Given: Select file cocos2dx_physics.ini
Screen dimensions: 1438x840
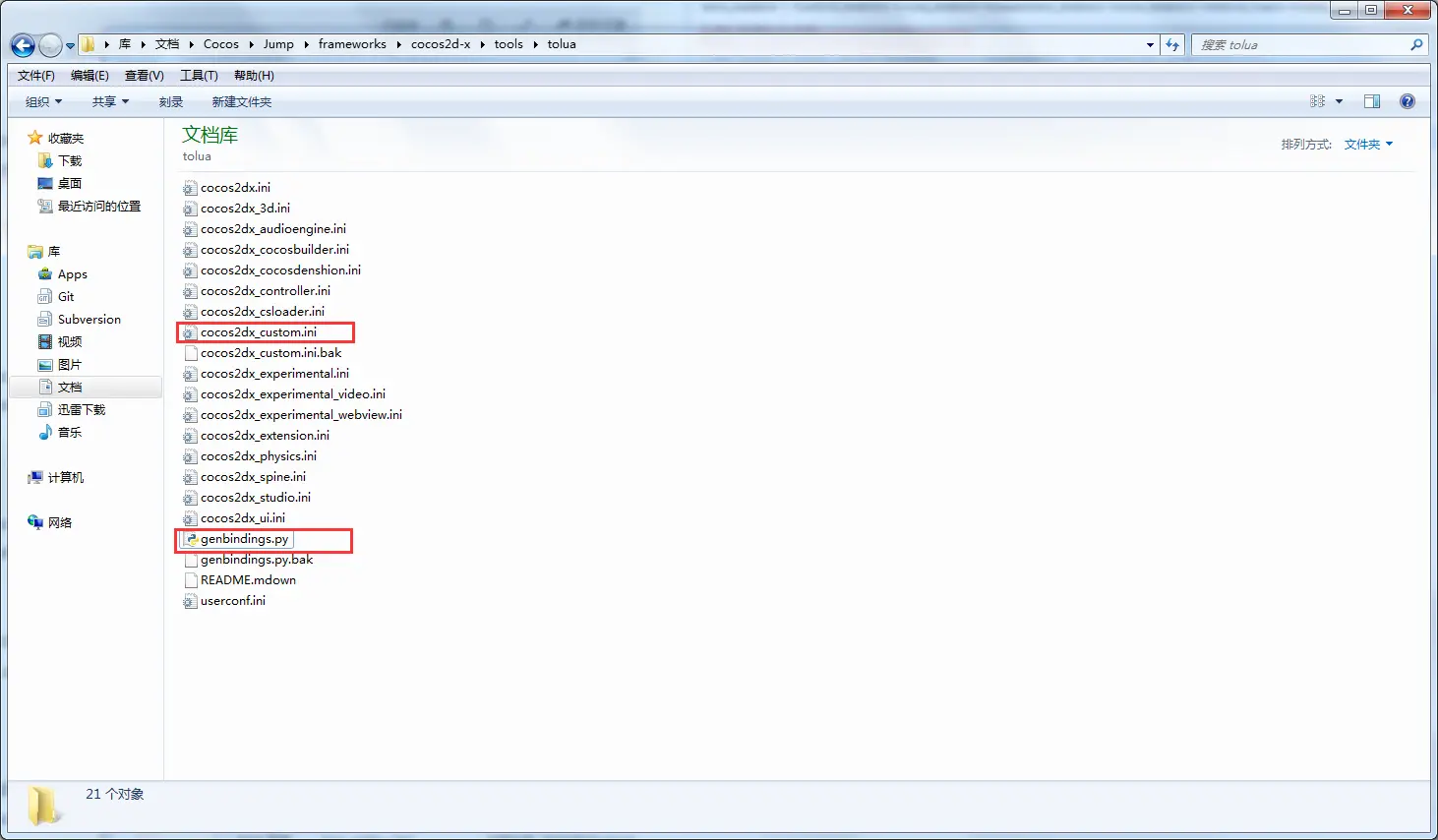Looking at the screenshot, I should tap(259, 456).
